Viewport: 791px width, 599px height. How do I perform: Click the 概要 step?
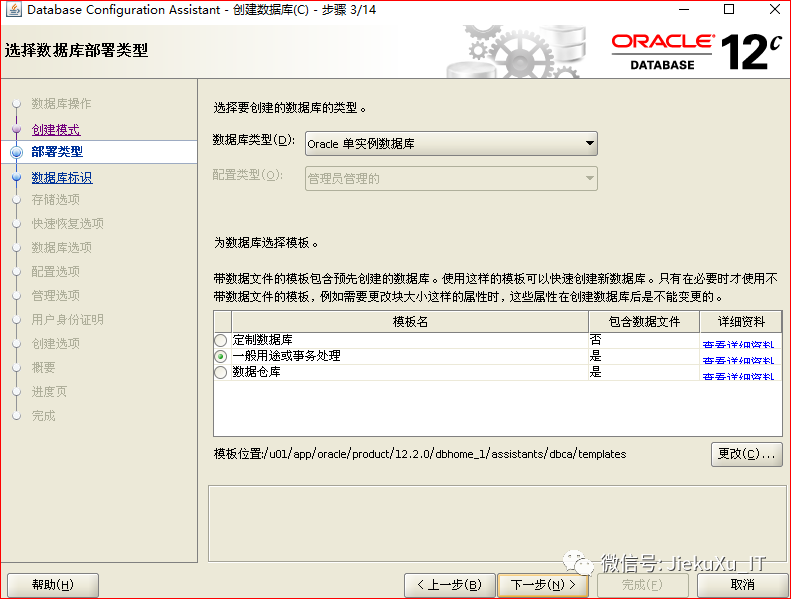click(x=43, y=367)
